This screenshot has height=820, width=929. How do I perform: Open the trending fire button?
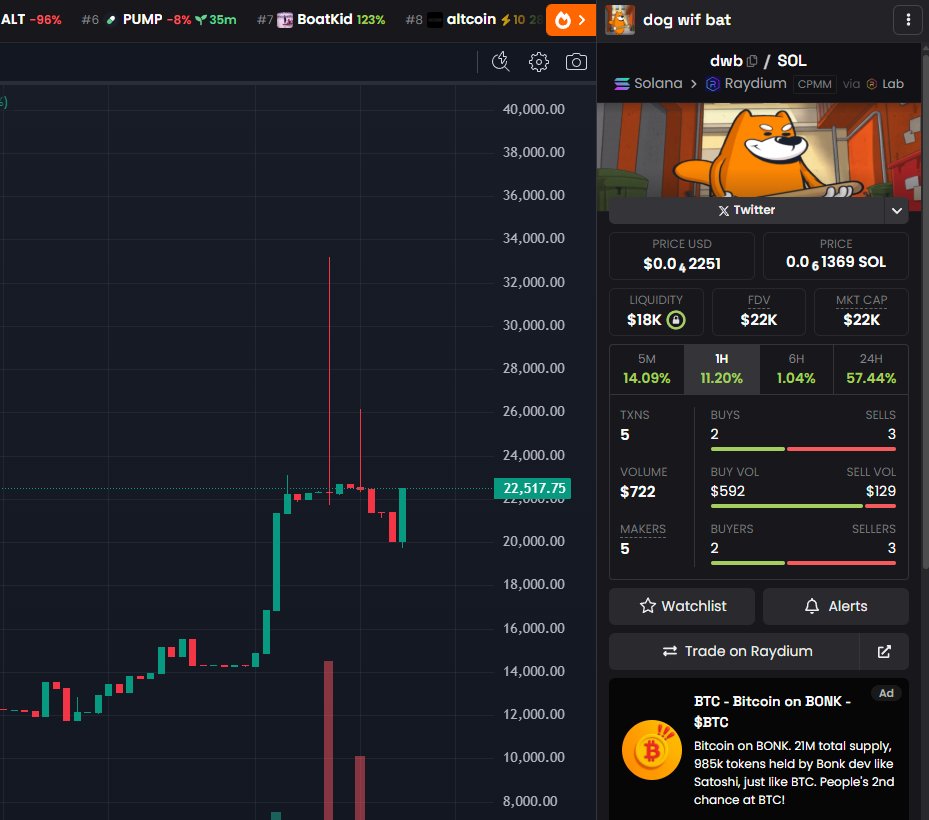(x=571, y=20)
